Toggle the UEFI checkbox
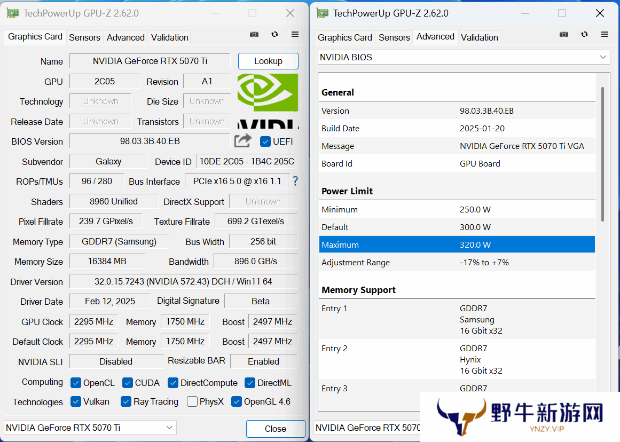Image resolution: width=620 pixels, height=442 pixels. coord(265,141)
